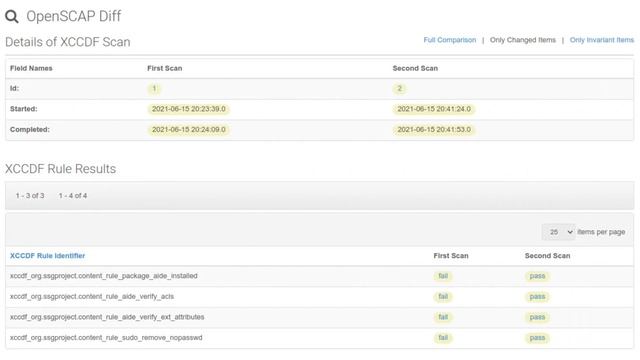
Task: Click the Completed: field label
Action: coord(29,129)
